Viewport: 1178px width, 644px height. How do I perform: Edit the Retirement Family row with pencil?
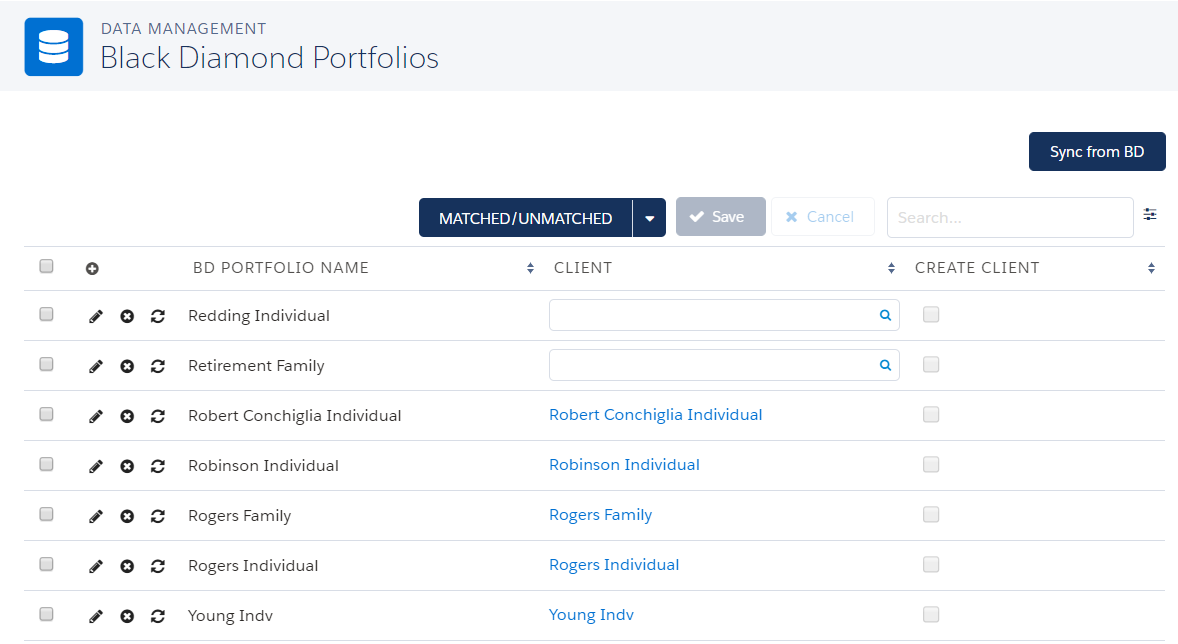pyautogui.click(x=95, y=366)
